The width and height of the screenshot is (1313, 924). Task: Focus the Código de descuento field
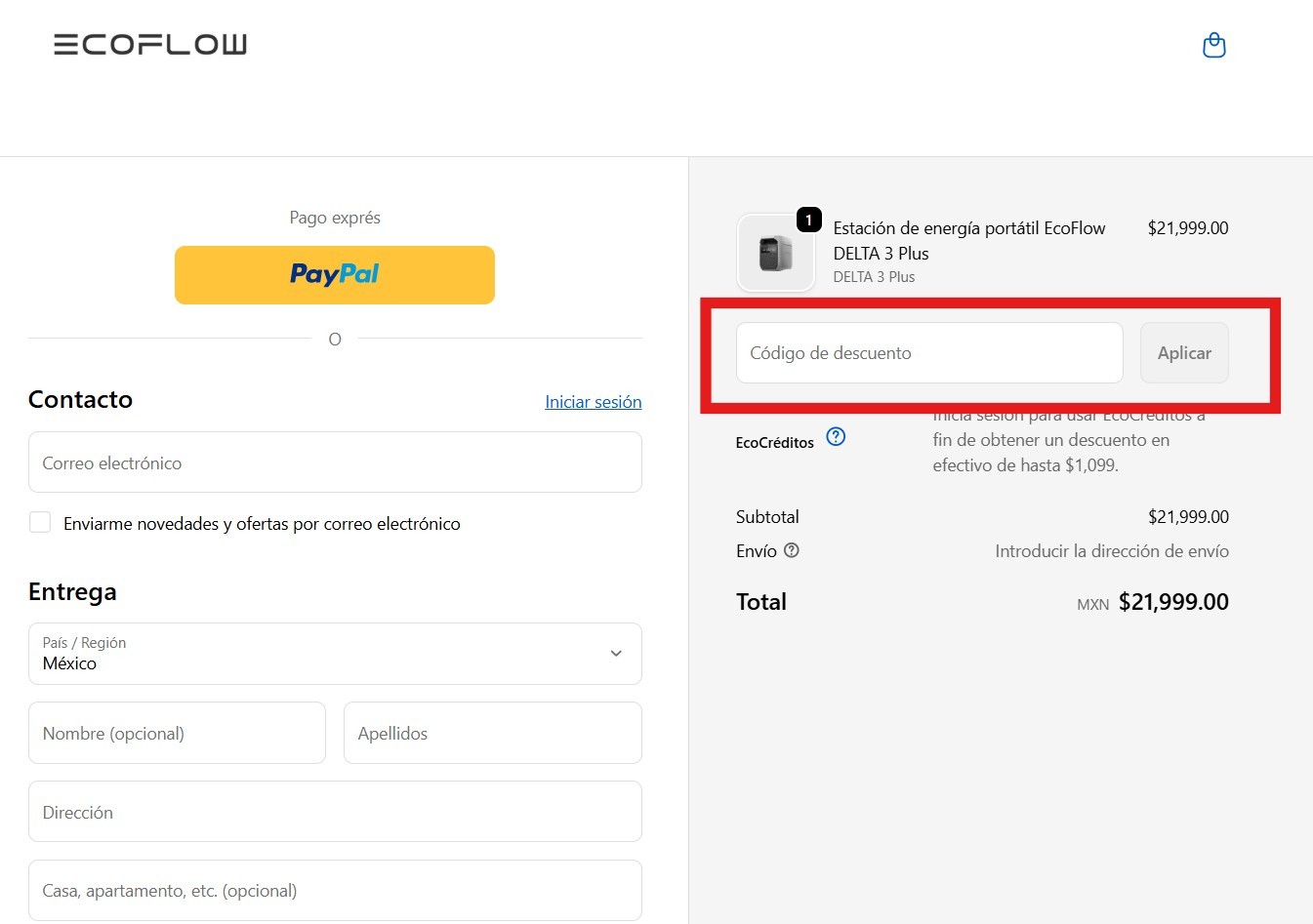(x=928, y=353)
